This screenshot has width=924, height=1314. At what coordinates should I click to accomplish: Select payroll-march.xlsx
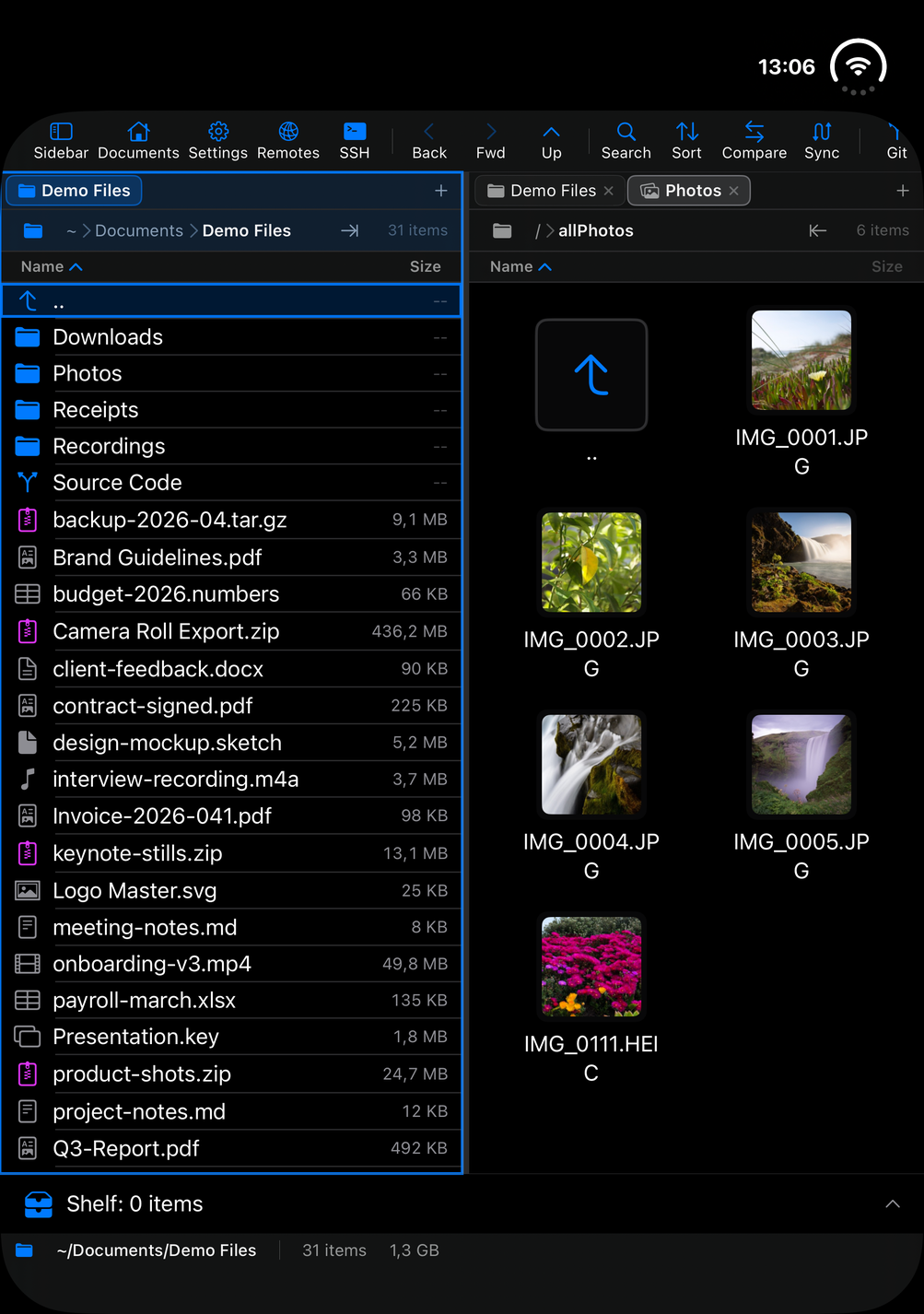click(231, 1001)
